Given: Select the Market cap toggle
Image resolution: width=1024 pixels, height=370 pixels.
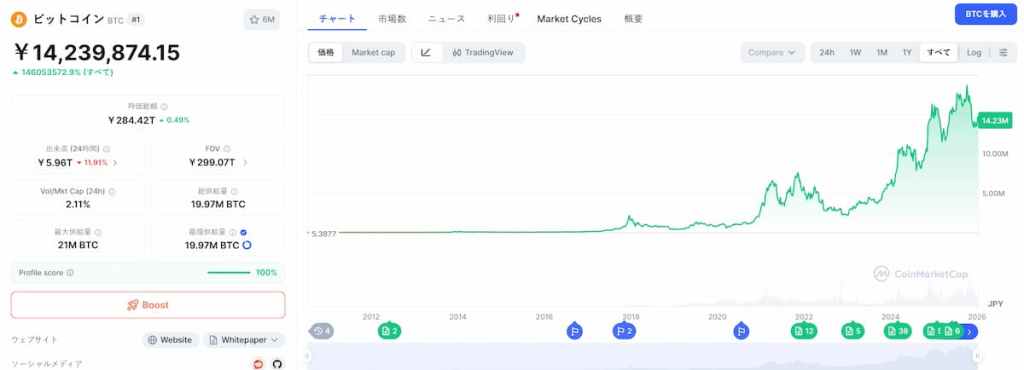Looking at the screenshot, I should click(374, 53).
